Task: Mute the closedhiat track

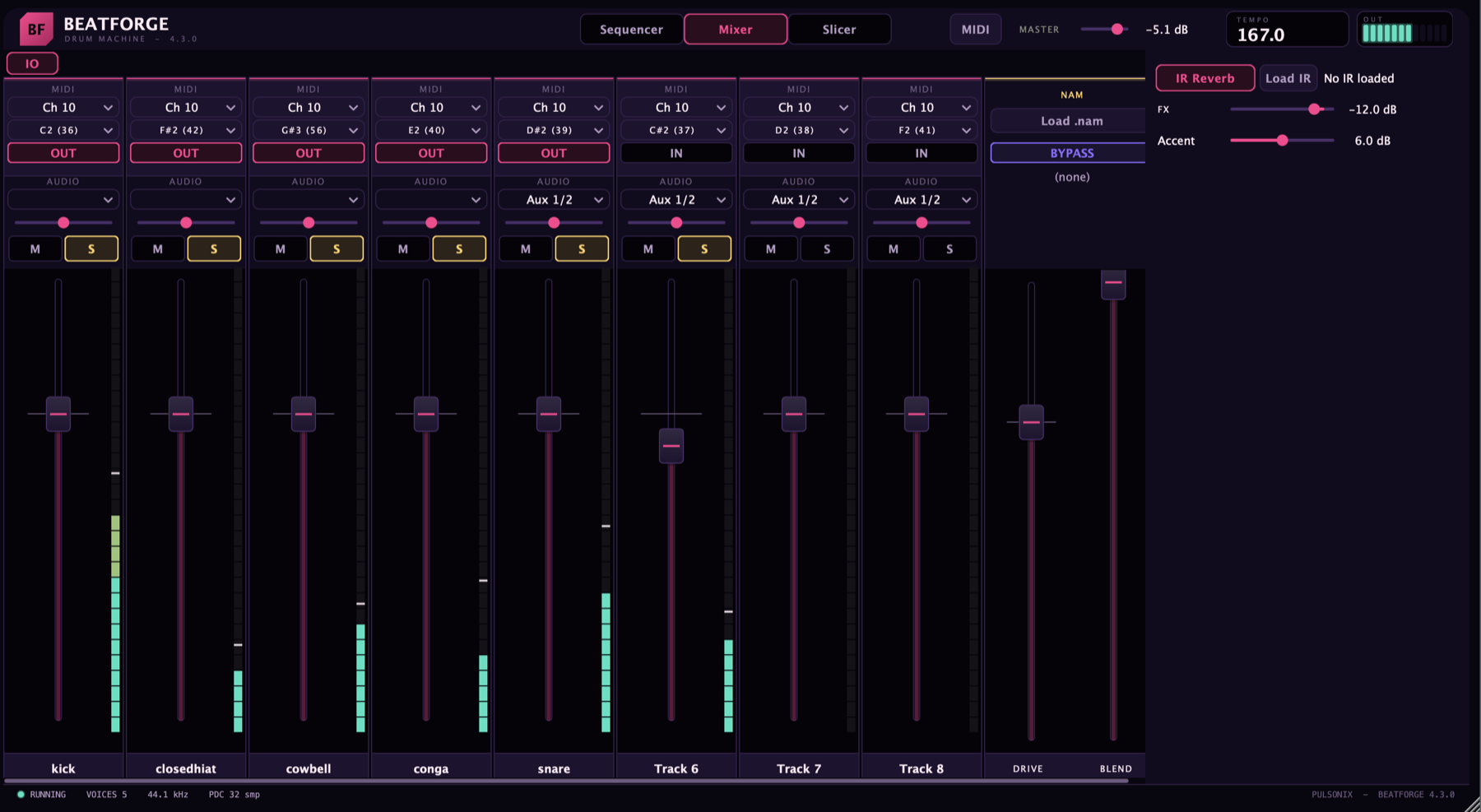Action: (x=158, y=248)
